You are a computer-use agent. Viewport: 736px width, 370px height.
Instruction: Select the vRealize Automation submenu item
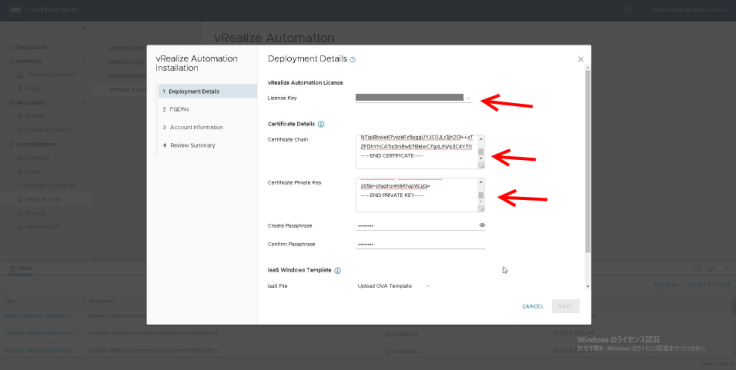pos(127,90)
